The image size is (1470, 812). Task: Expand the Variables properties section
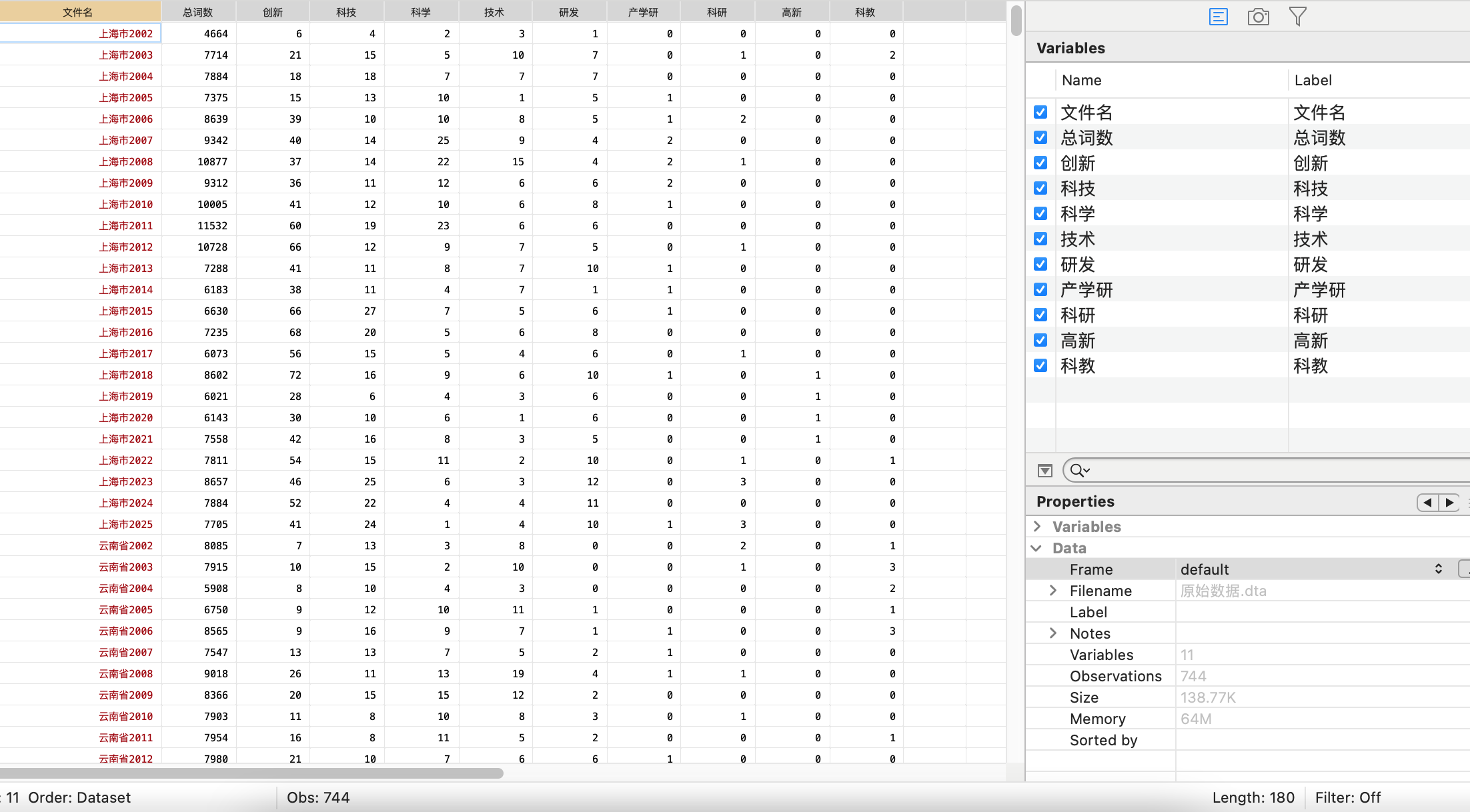(1037, 526)
